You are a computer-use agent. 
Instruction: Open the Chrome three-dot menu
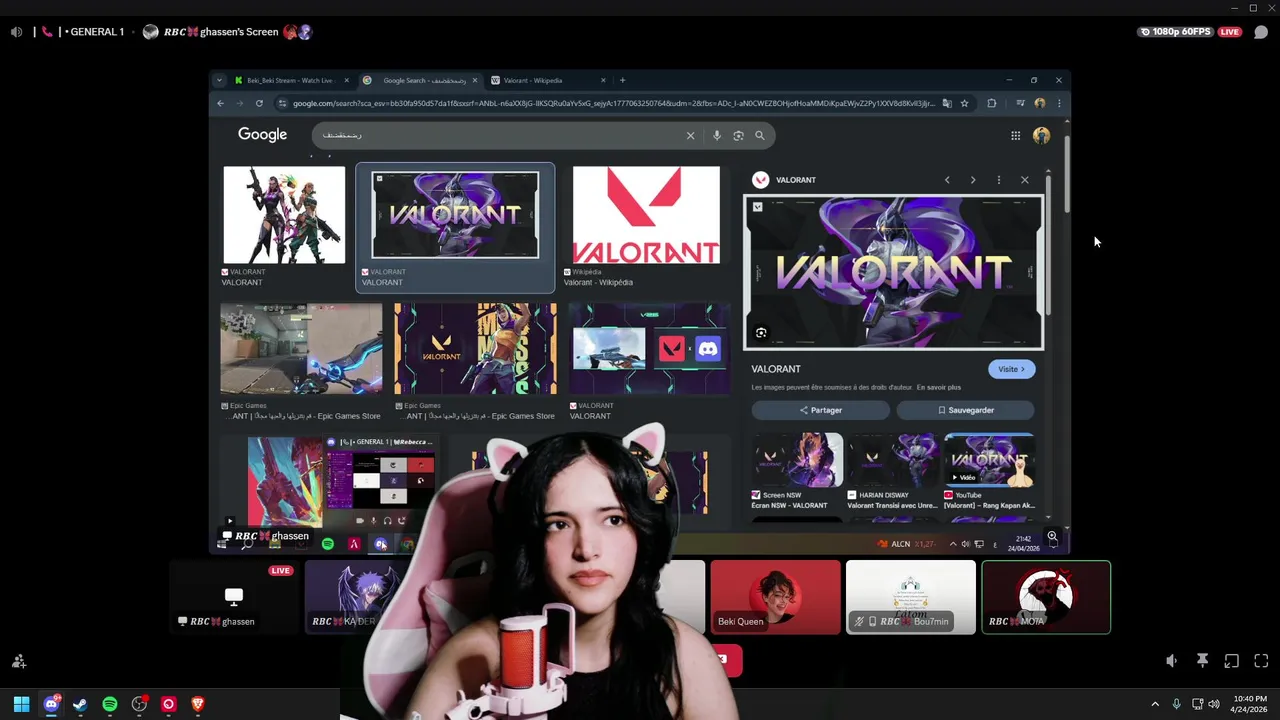click(x=1059, y=103)
